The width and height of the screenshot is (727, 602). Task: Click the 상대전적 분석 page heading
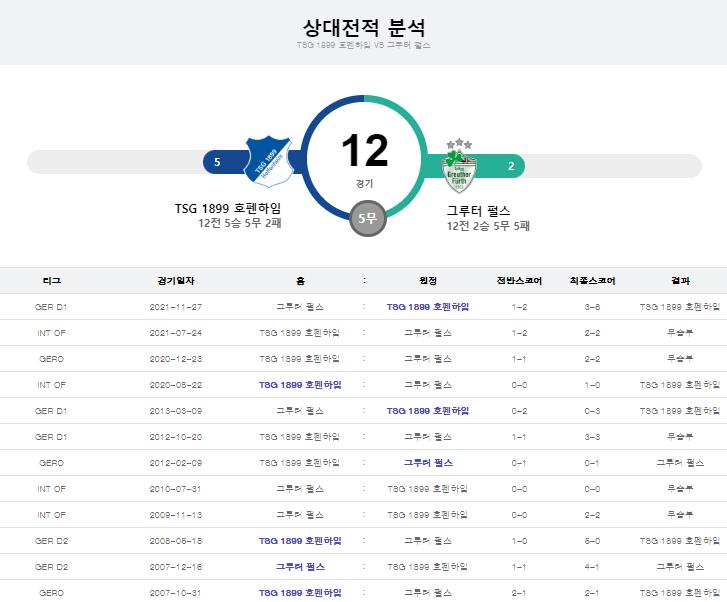click(364, 27)
